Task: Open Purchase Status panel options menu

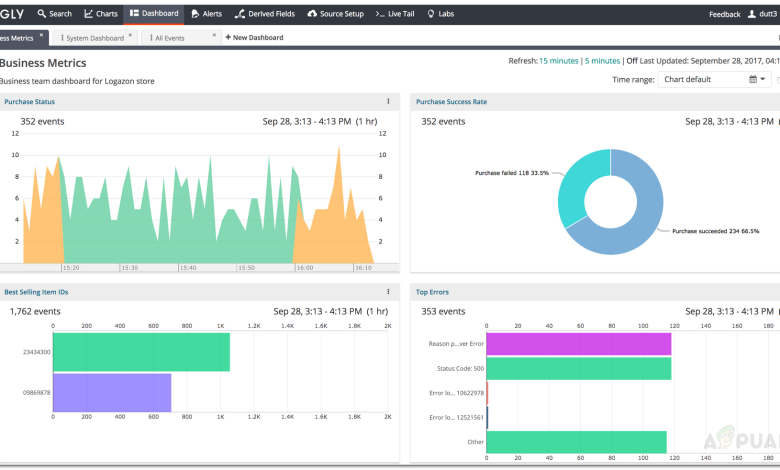Action: 388,101
